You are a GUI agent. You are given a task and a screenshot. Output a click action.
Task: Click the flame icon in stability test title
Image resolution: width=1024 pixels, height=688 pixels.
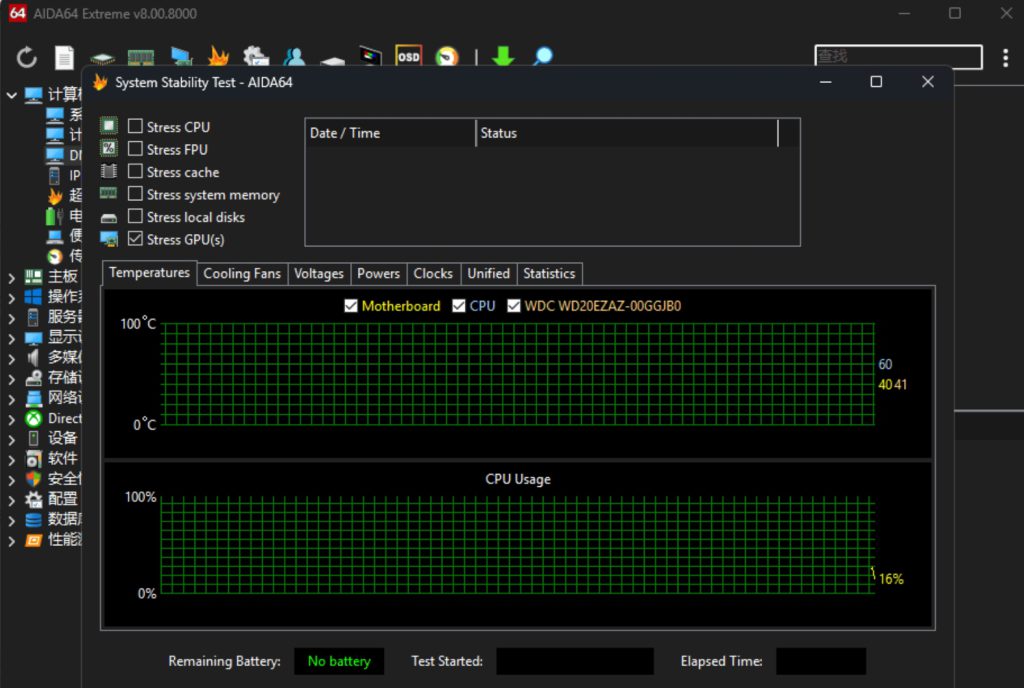click(100, 82)
